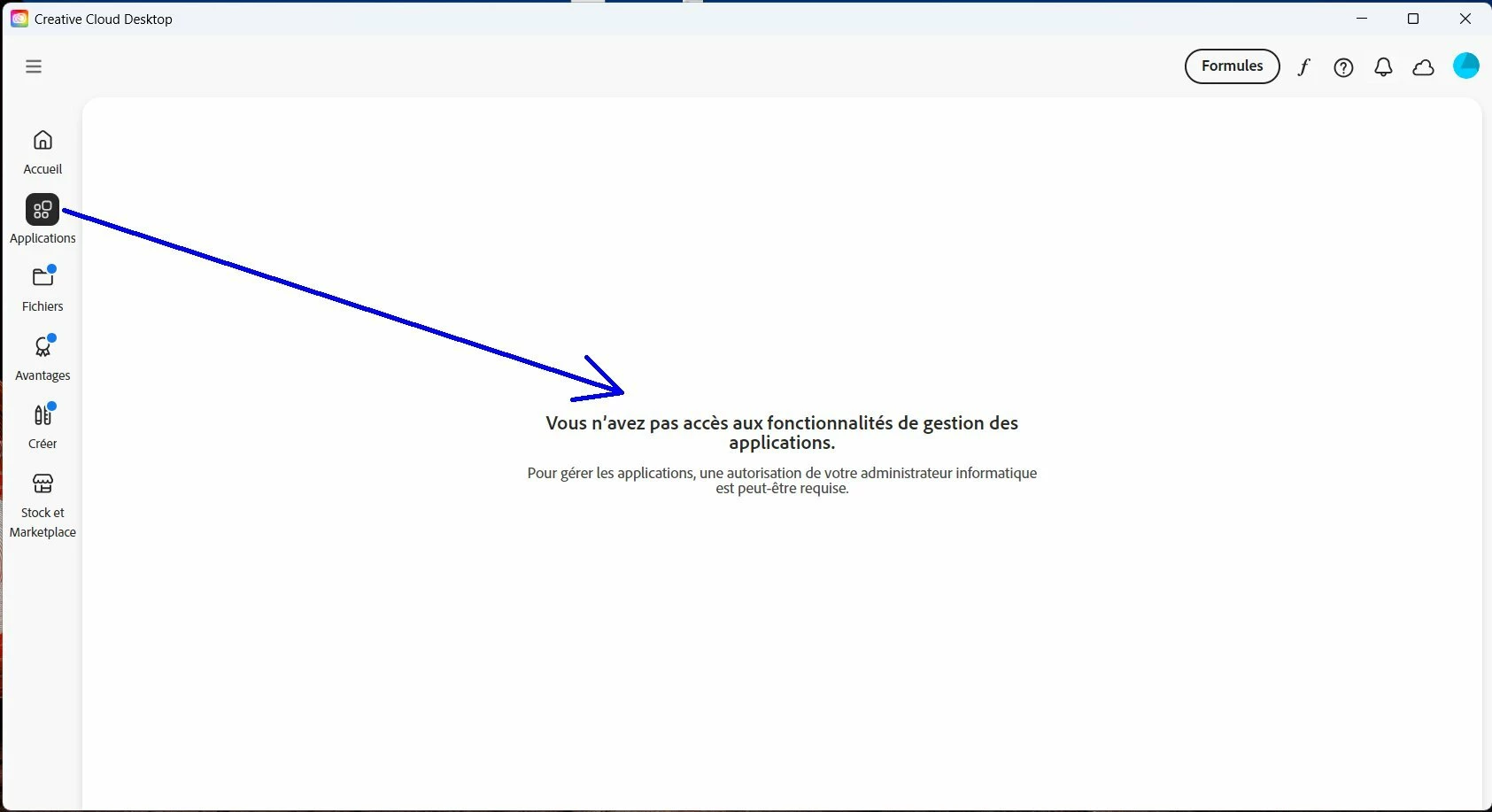Open the hamburger menu

(34, 66)
